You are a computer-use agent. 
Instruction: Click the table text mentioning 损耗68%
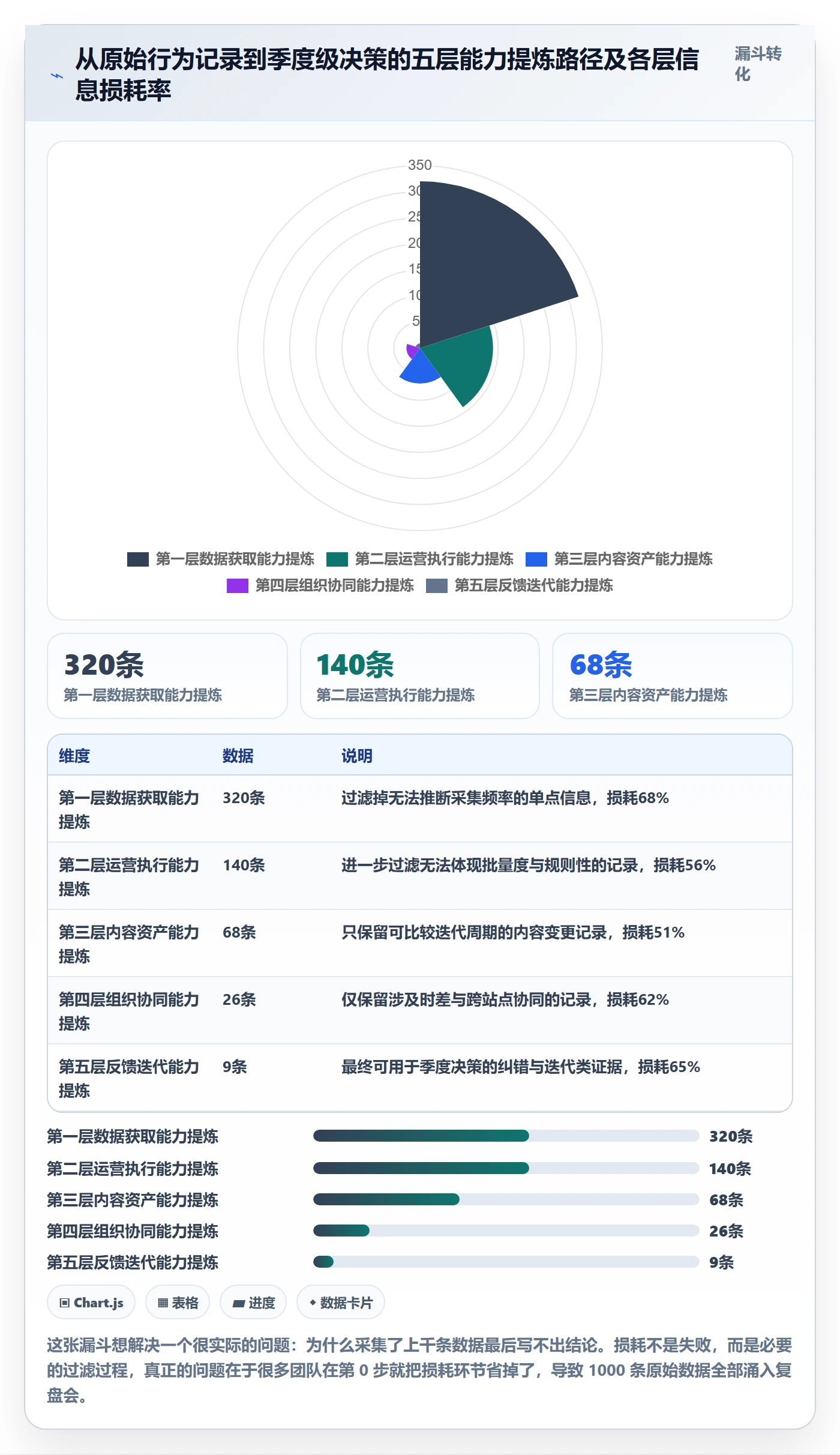[x=505, y=798]
